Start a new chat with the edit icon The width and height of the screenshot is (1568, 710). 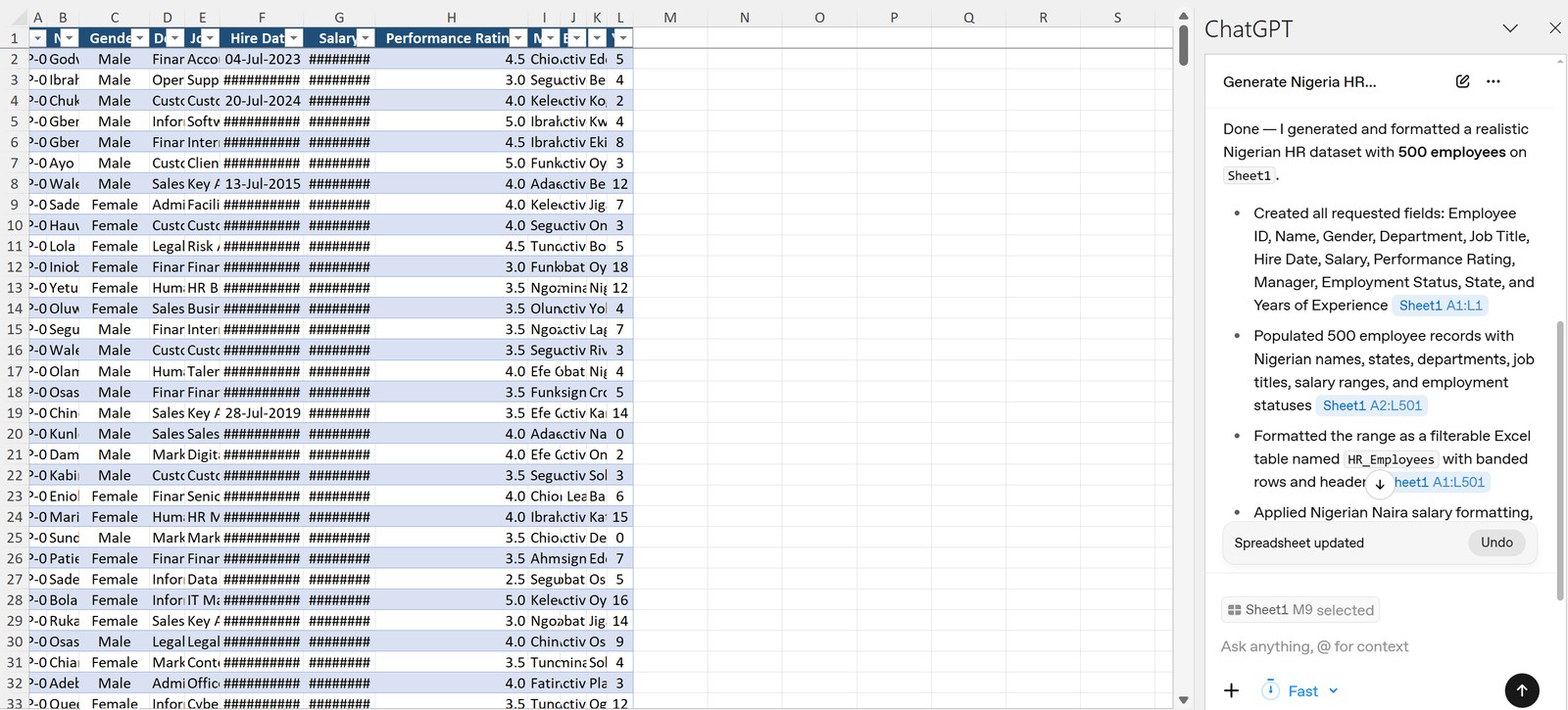[1462, 81]
